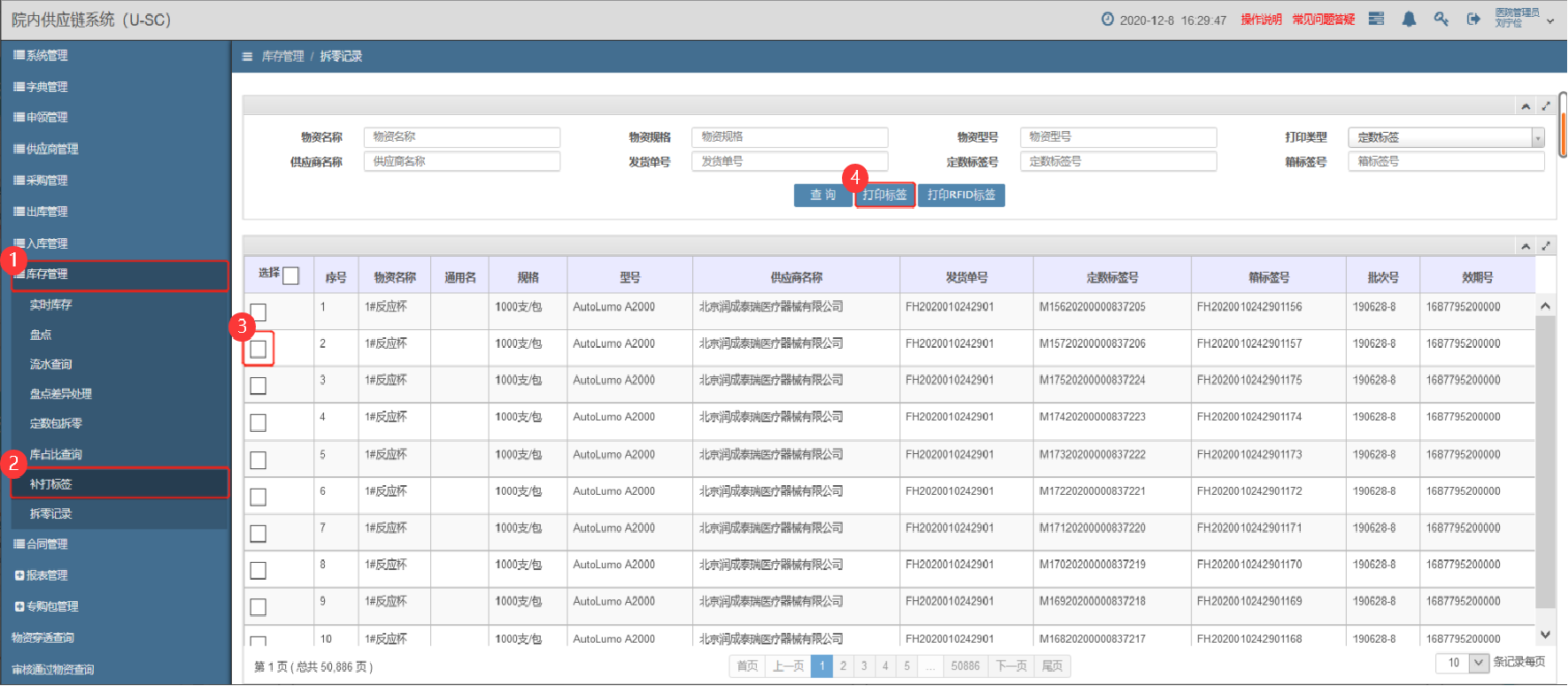Screen dimensions: 1568x686
Task: Focus the 物资名称 input field
Action: (x=462, y=137)
